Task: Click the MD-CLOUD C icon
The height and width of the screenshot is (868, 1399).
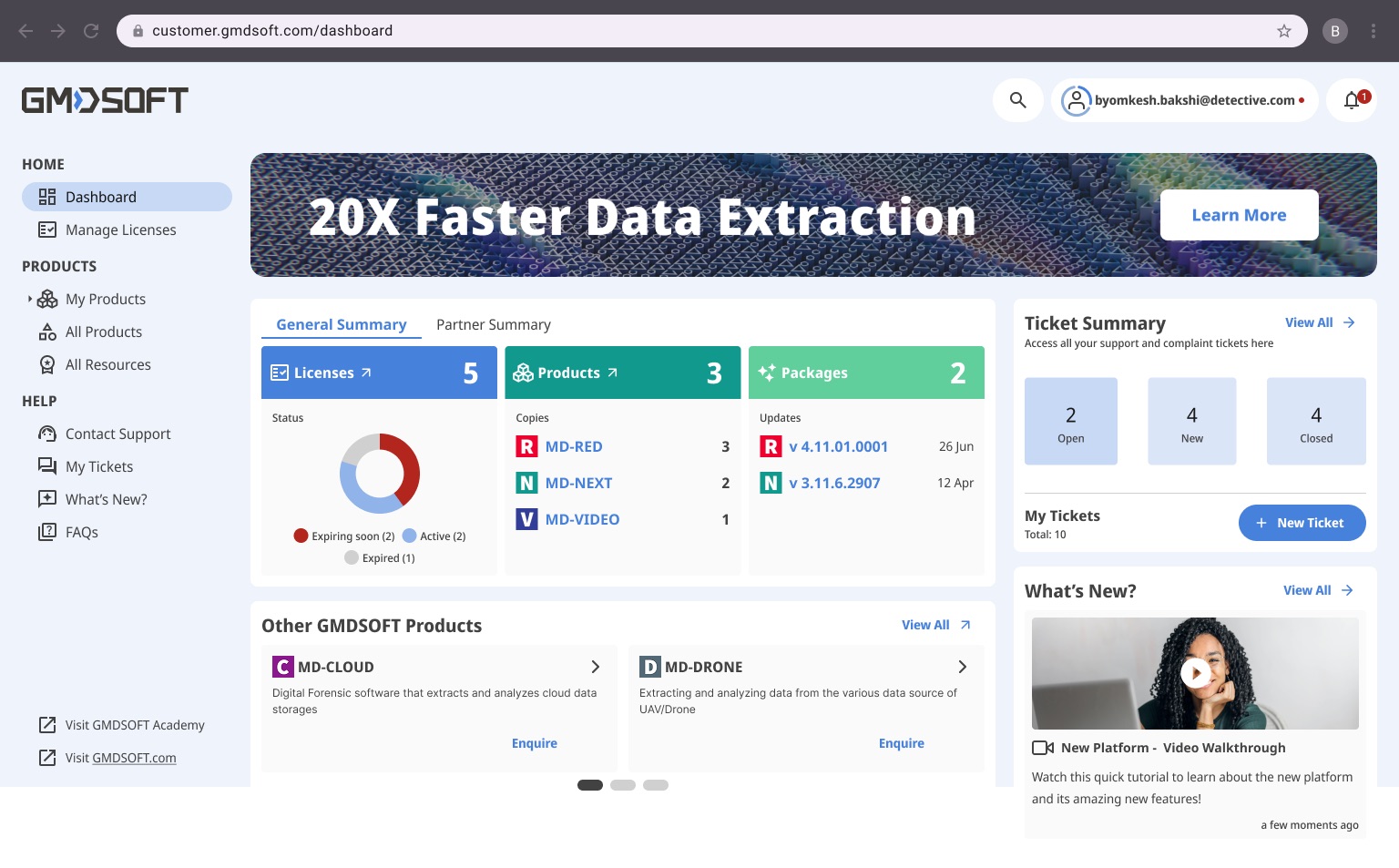Action: point(283,667)
